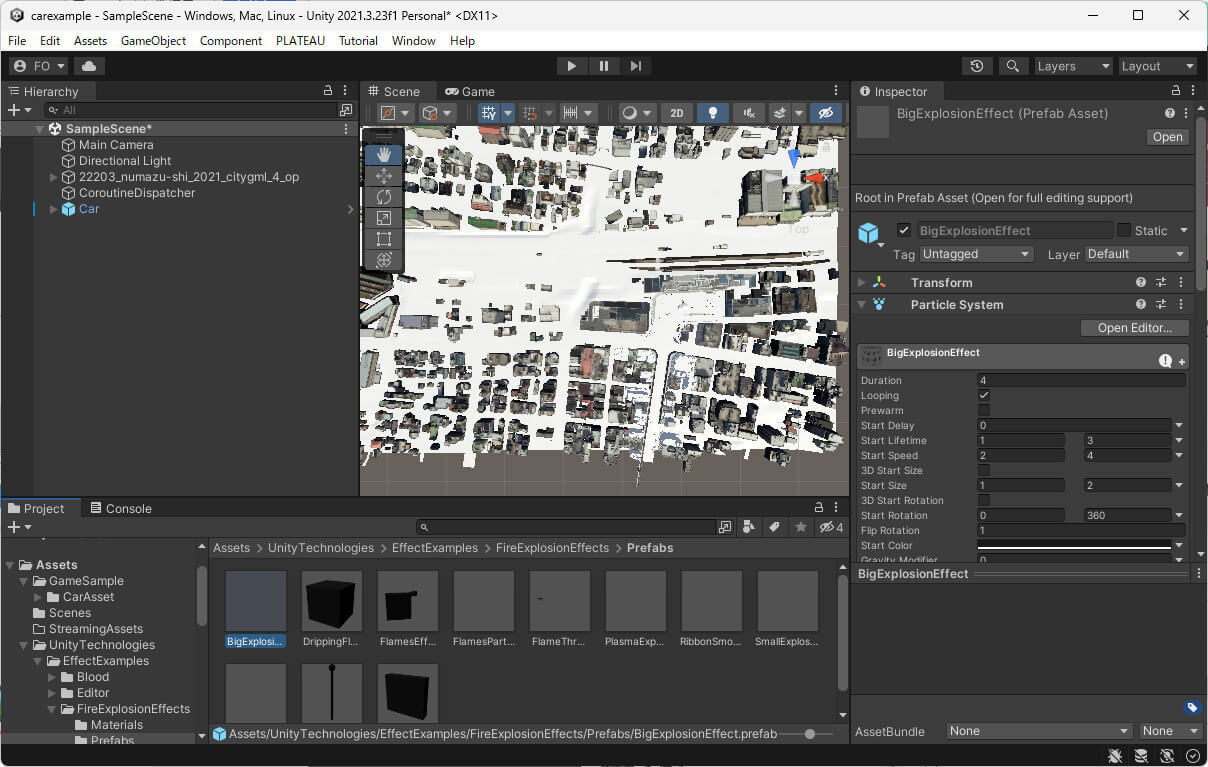
Task: Open the Layer Default dropdown
Action: coord(1137,254)
